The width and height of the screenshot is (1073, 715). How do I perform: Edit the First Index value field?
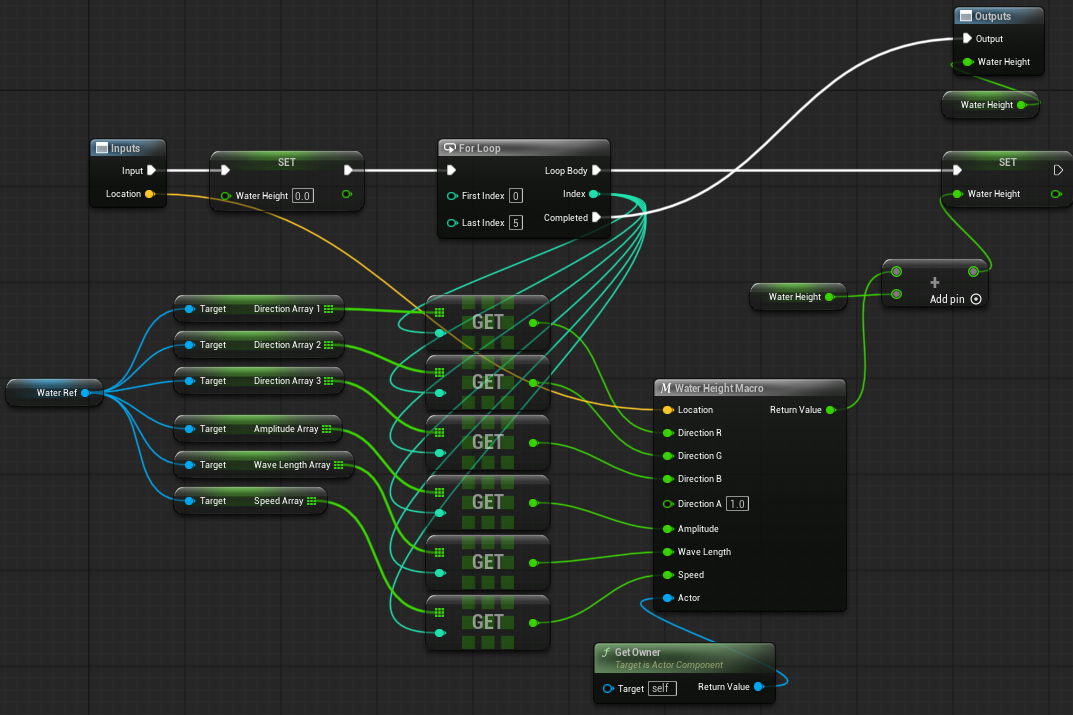(x=516, y=196)
